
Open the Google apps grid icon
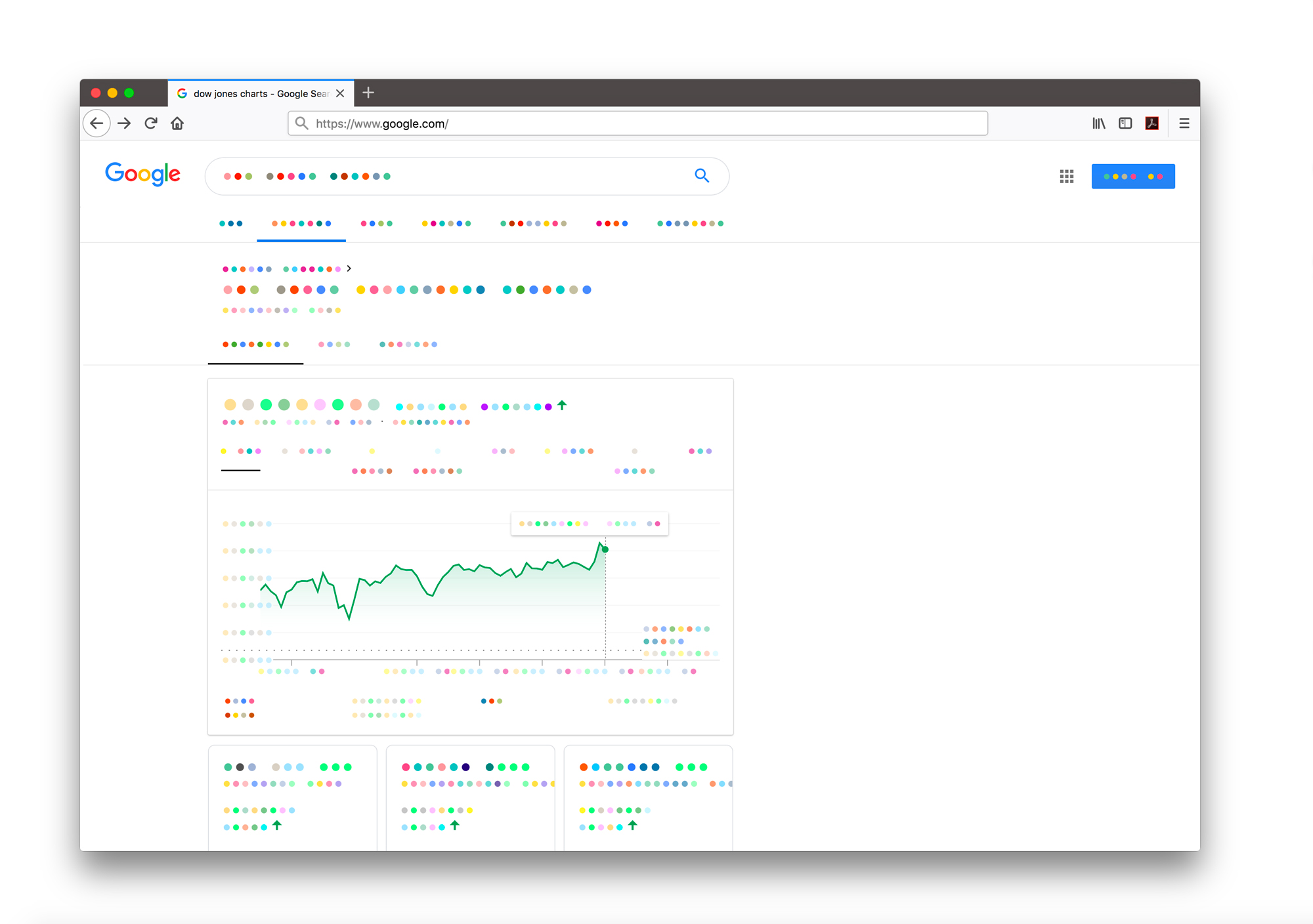point(1067,177)
